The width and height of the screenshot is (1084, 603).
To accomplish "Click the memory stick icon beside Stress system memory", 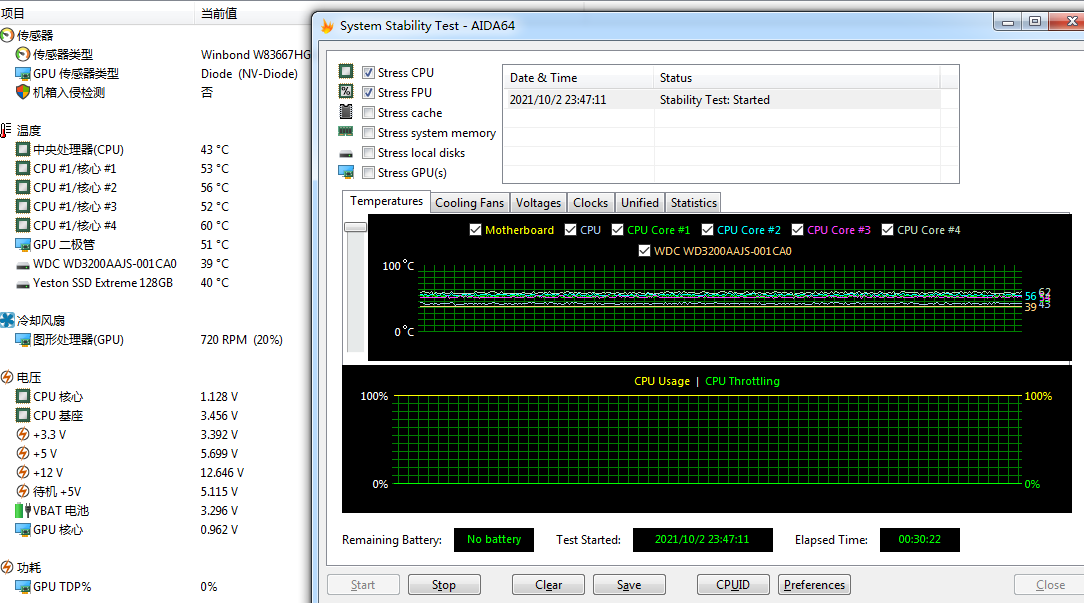I will tap(346, 131).
